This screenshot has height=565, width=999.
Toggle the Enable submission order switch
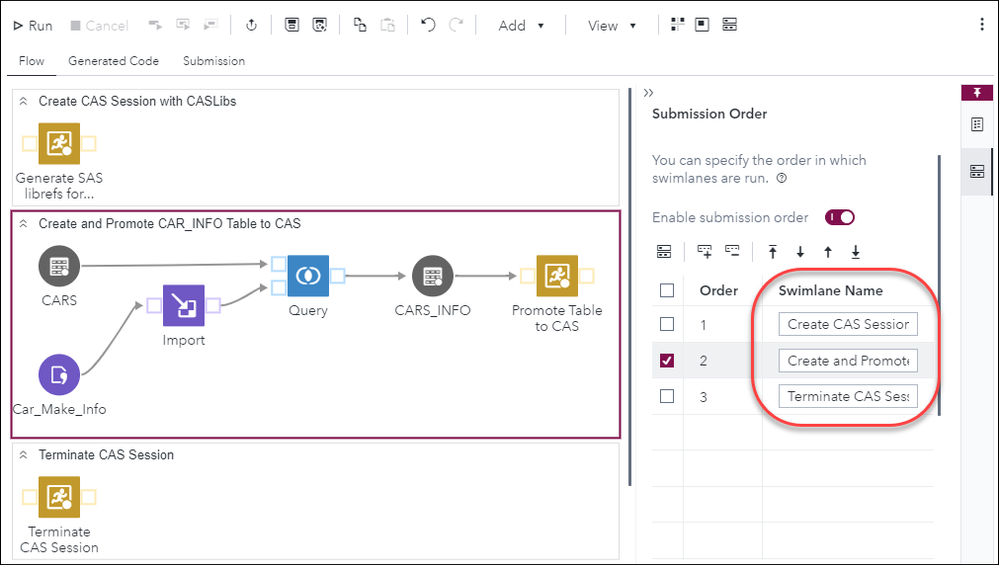tap(839, 217)
